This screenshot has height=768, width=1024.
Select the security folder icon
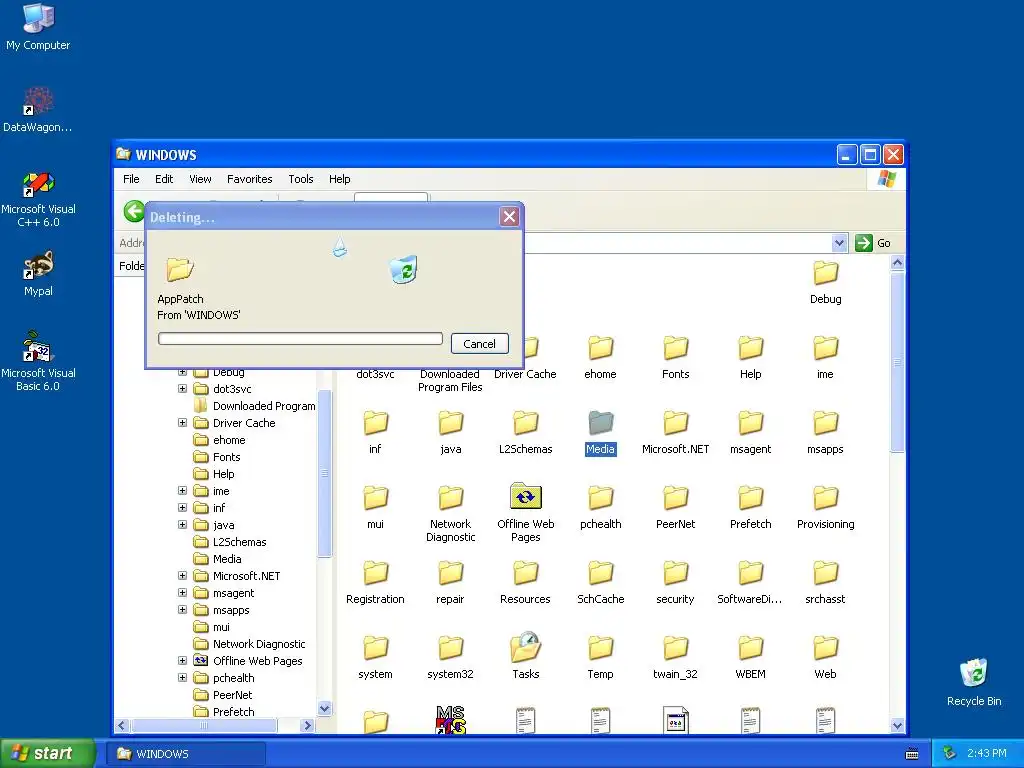[x=675, y=583]
